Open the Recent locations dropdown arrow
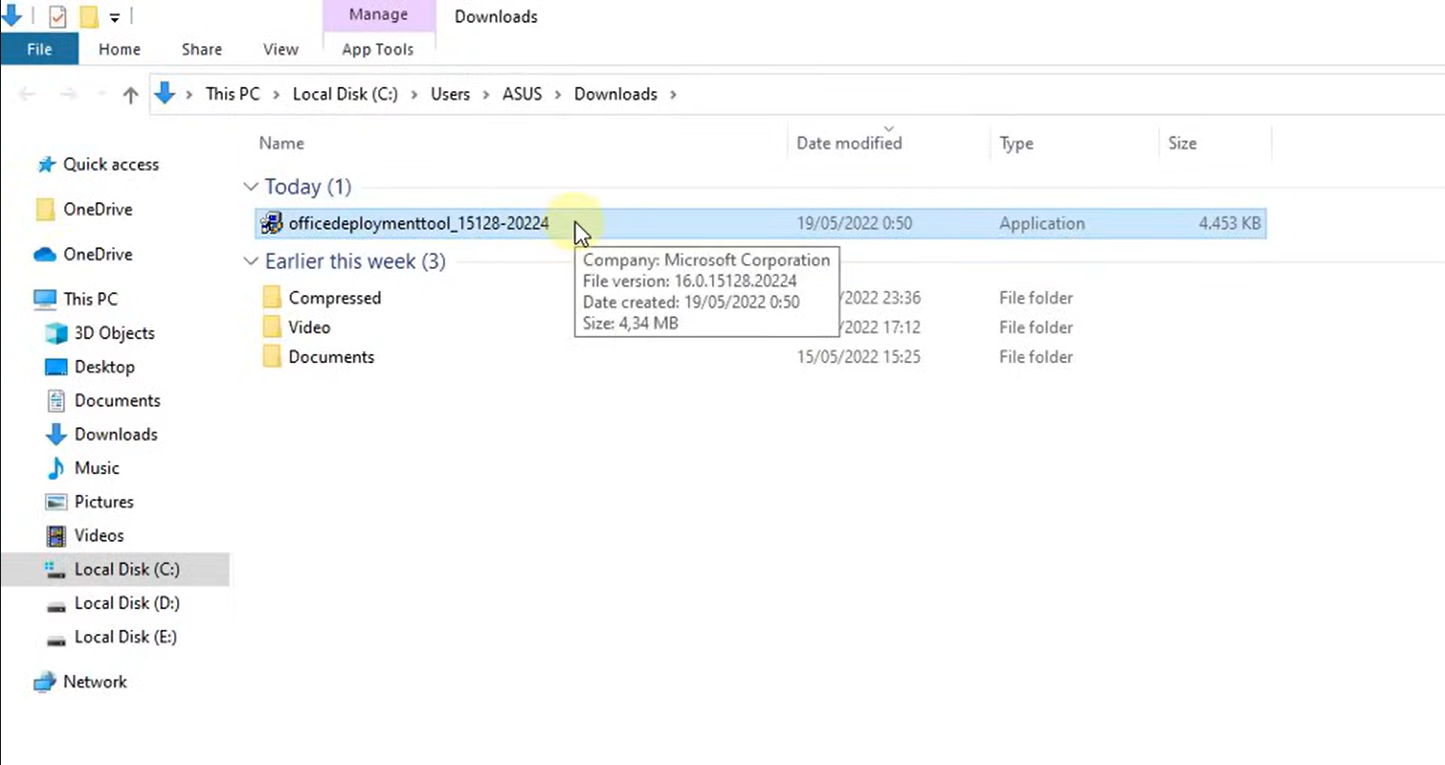The width and height of the screenshot is (1445, 765). 101,94
